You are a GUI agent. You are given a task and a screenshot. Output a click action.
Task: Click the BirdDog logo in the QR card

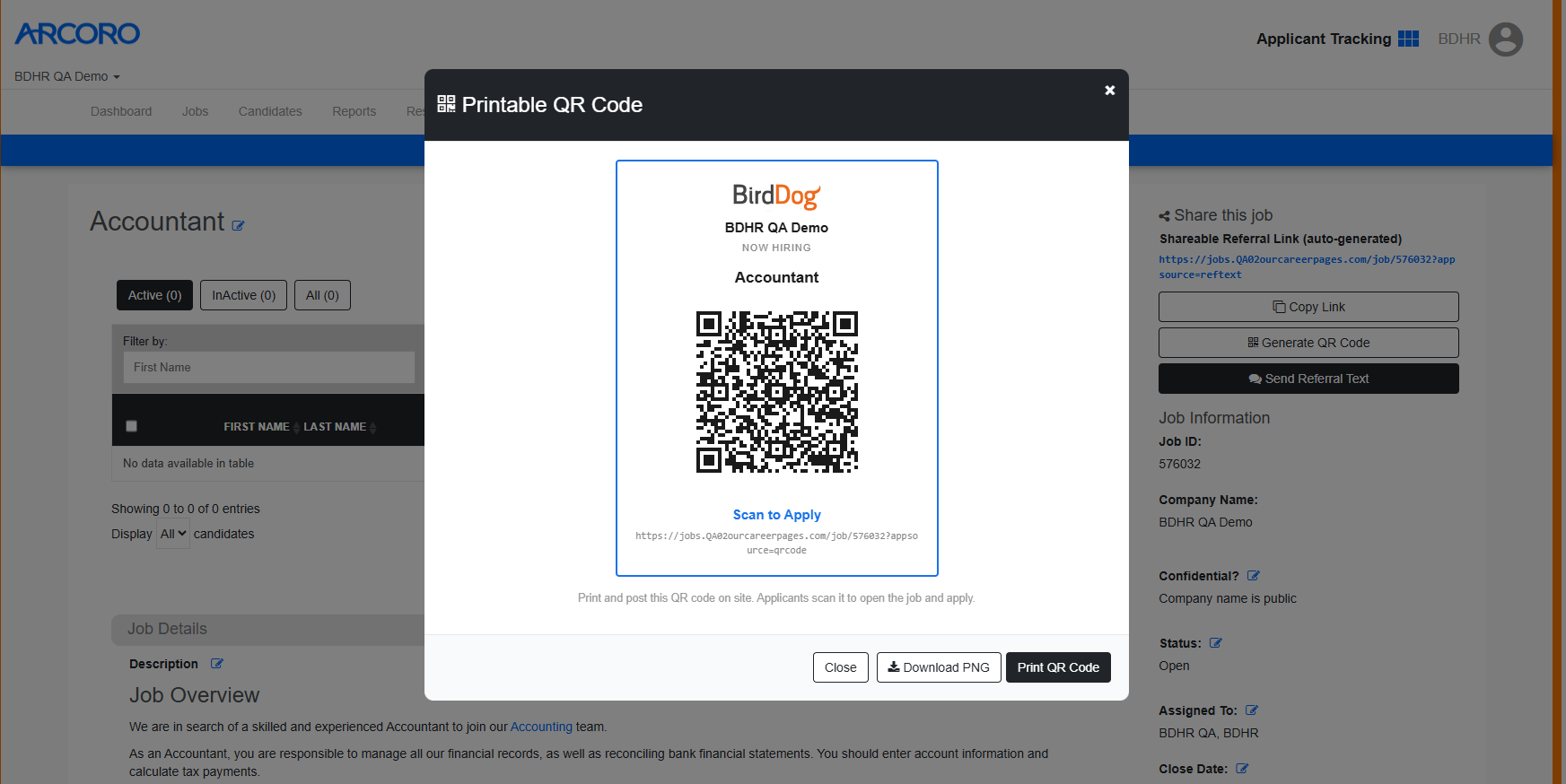777,196
